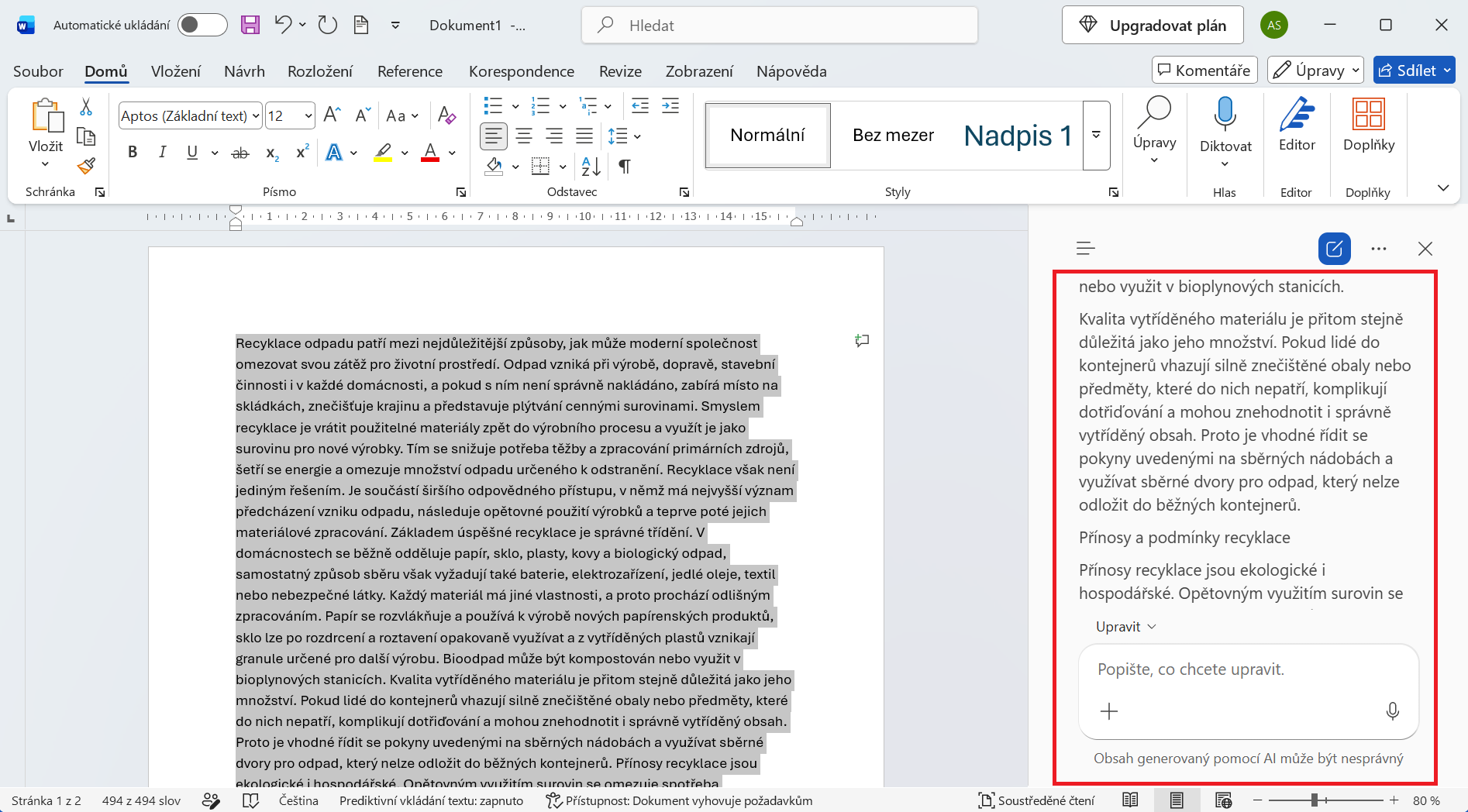Switch to Revize tab

click(x=620, y=71)
